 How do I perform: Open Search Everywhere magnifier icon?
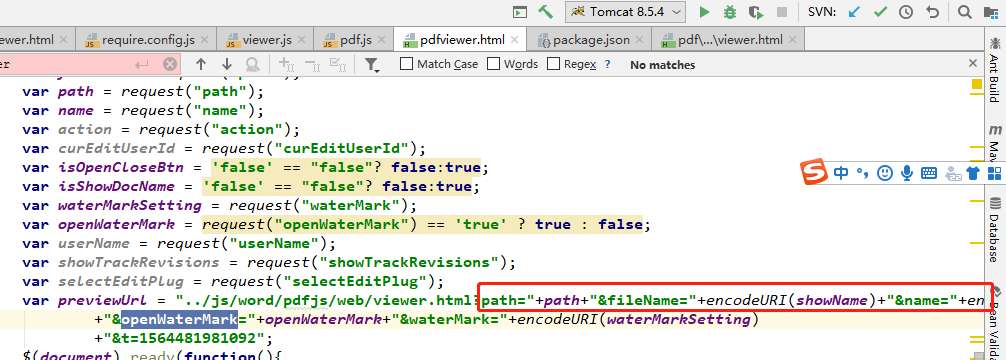pos(964,12)
